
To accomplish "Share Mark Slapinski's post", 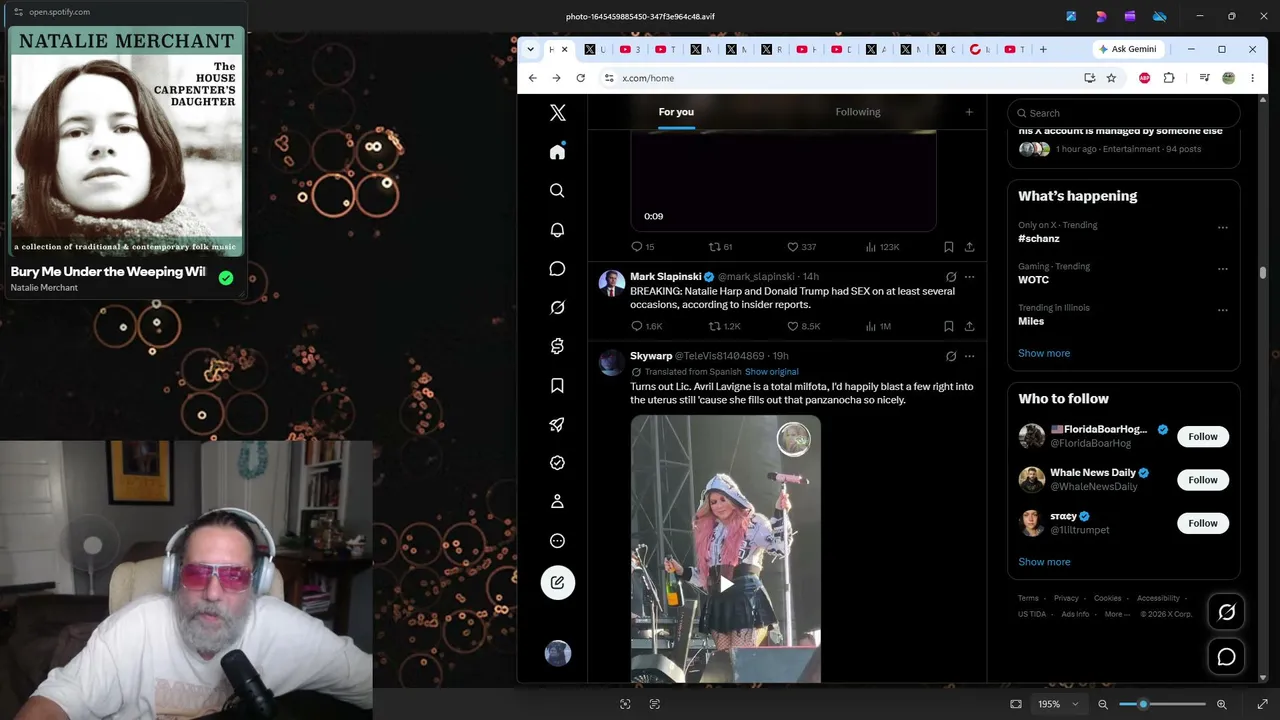I will pyautogui.click(x=969, y=326).
